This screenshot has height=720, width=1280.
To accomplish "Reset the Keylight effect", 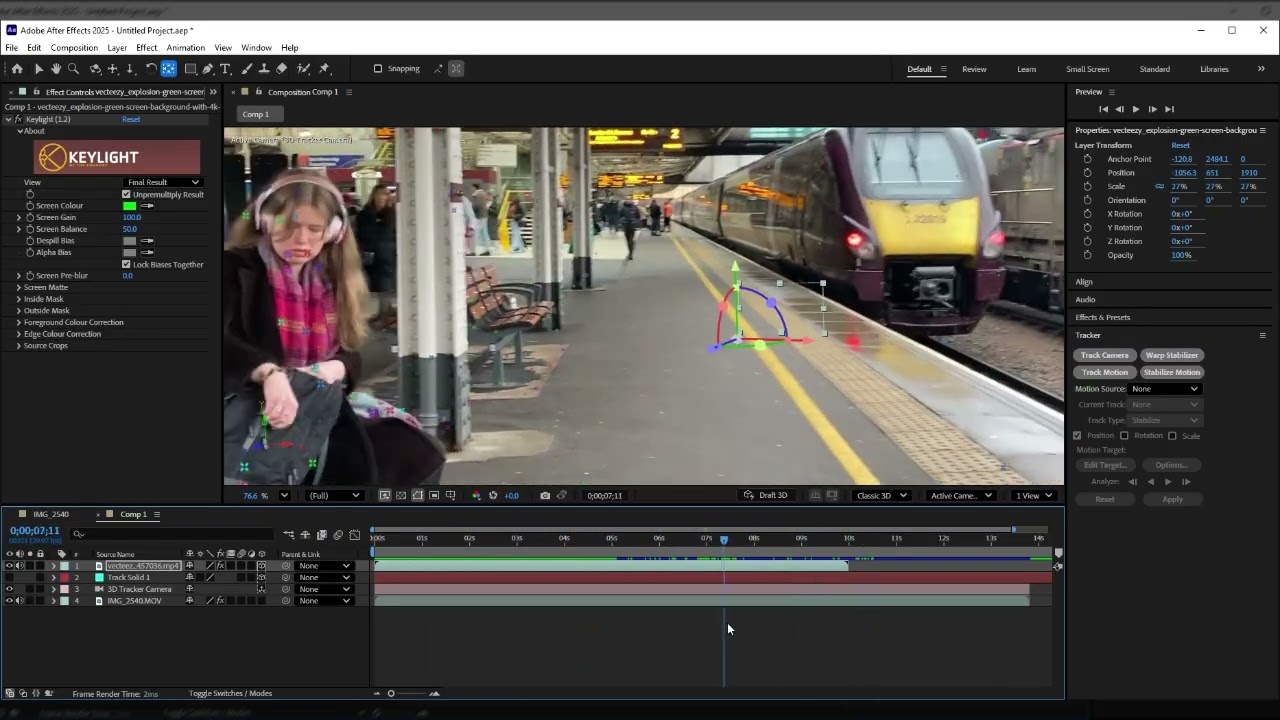I will [131, 120].
